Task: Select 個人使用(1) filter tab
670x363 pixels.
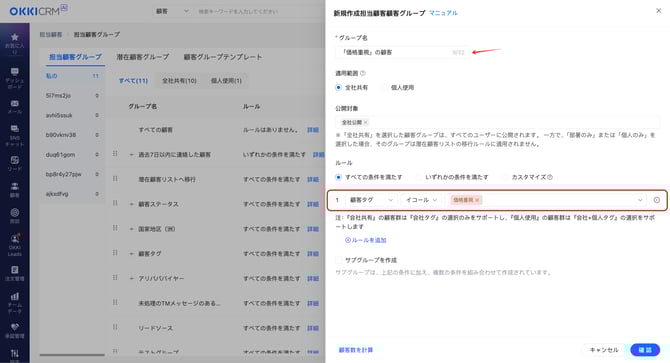Action: 226,81
